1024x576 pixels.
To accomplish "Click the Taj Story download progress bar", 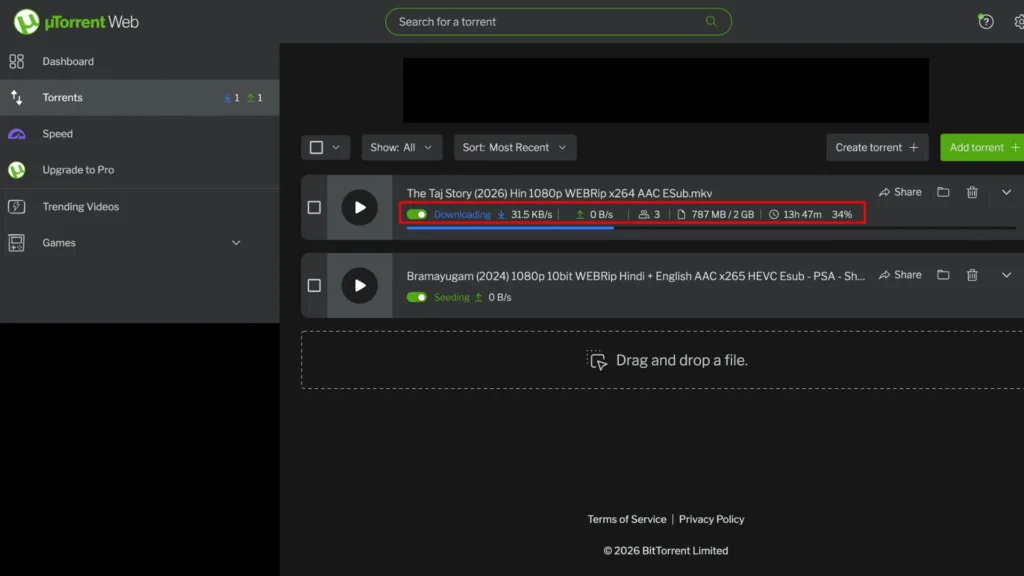I will pyautogui.click(x=711, y=228).
